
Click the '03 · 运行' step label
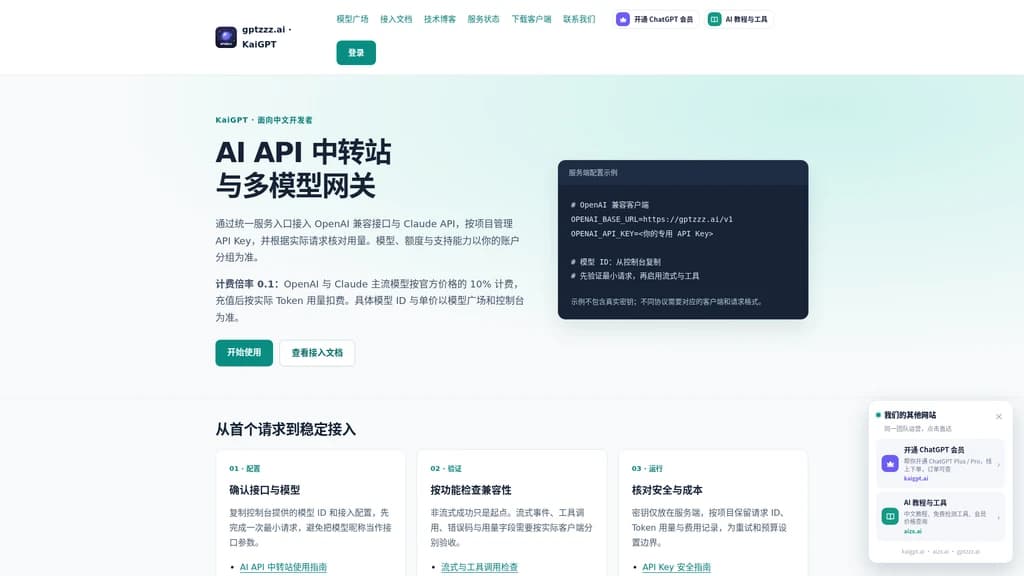[647, 468]
